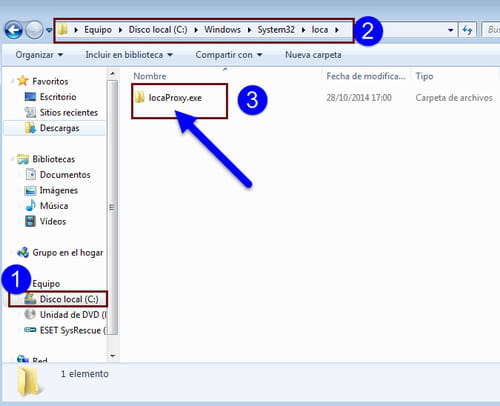
Task: Open the Compartir con dropdown
Action: pyautogui.click(x=229, y=55)
